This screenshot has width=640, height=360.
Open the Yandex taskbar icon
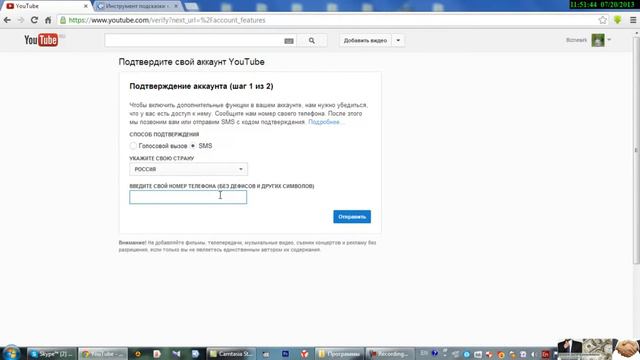click(x=304, y=354)
